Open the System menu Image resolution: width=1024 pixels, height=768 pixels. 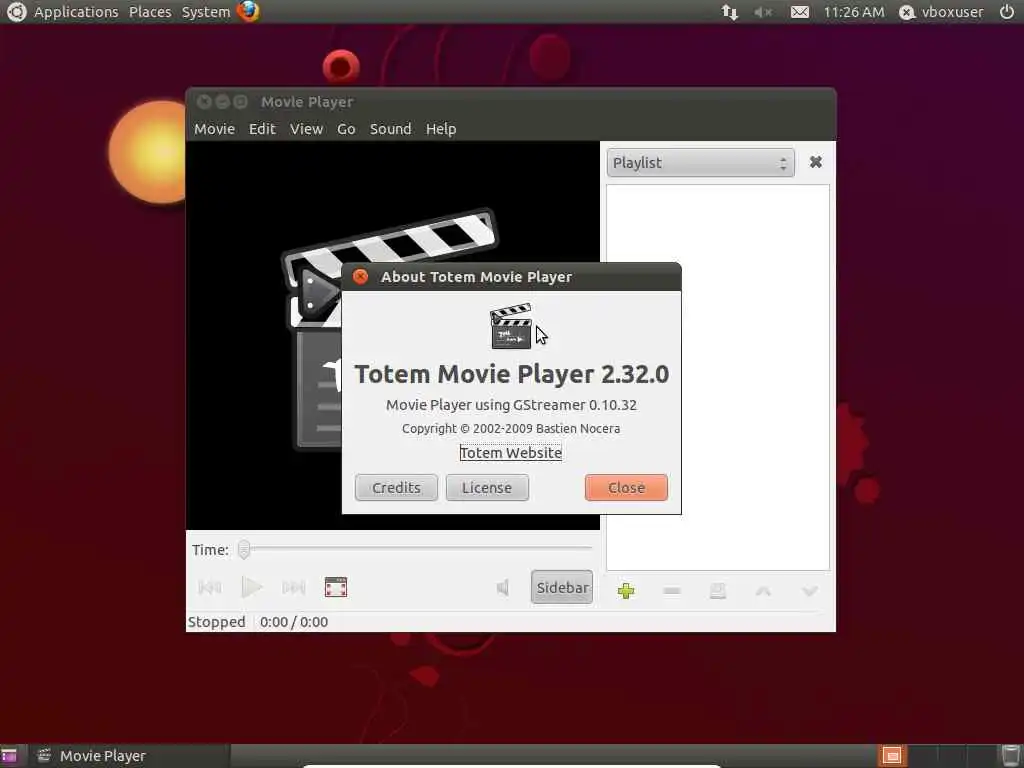click(206, 12)
